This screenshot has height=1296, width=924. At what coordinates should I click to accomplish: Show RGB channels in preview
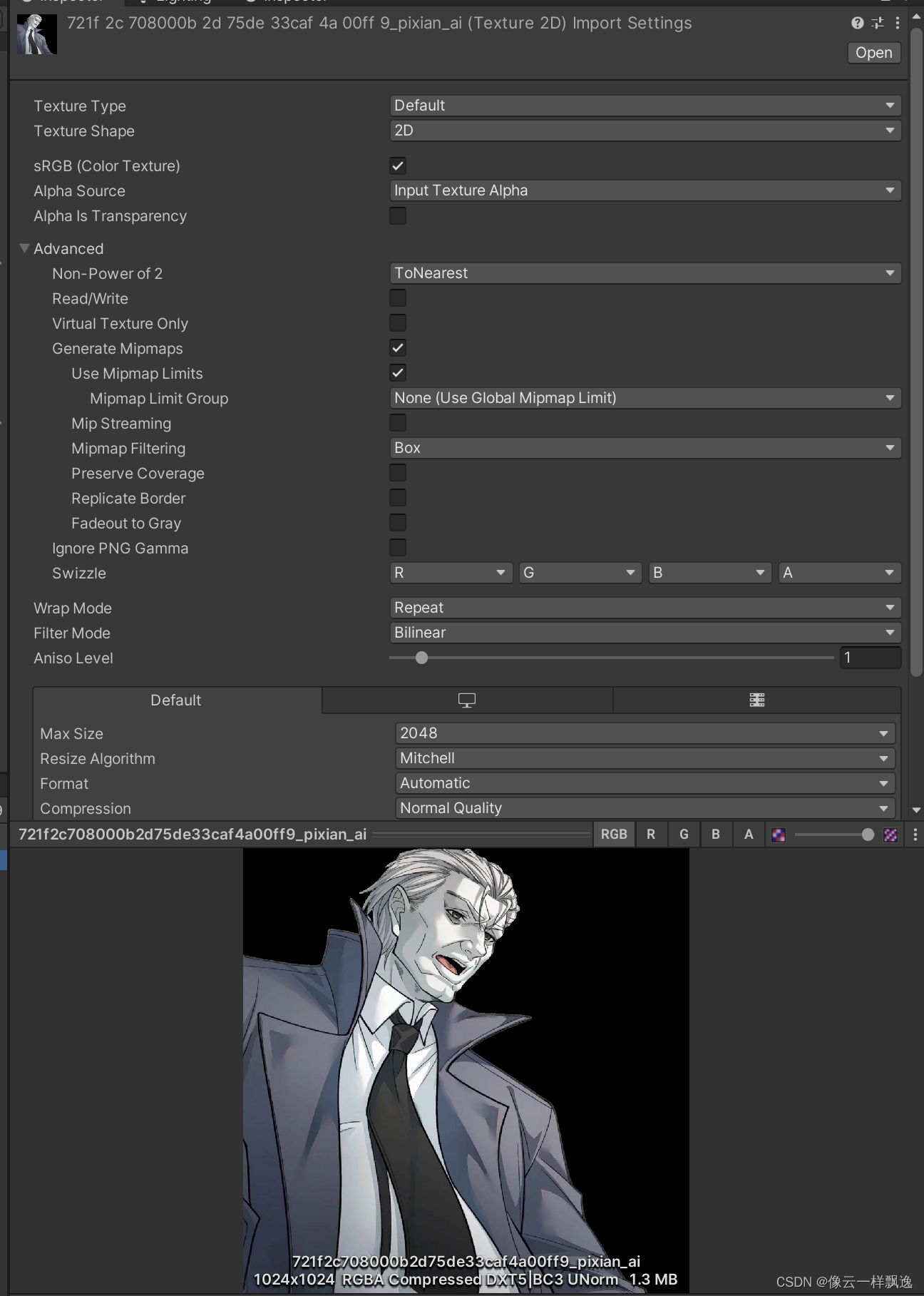614,835
